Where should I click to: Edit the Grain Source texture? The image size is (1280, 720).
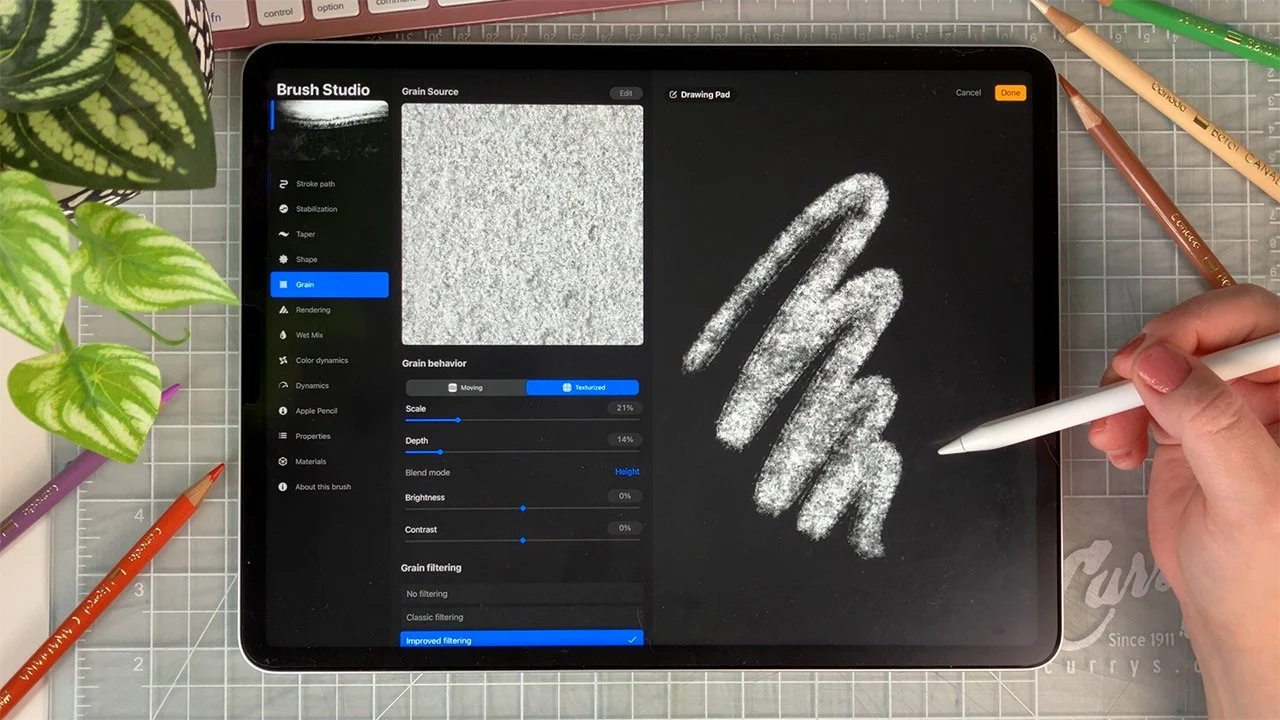tap(625, 92)
